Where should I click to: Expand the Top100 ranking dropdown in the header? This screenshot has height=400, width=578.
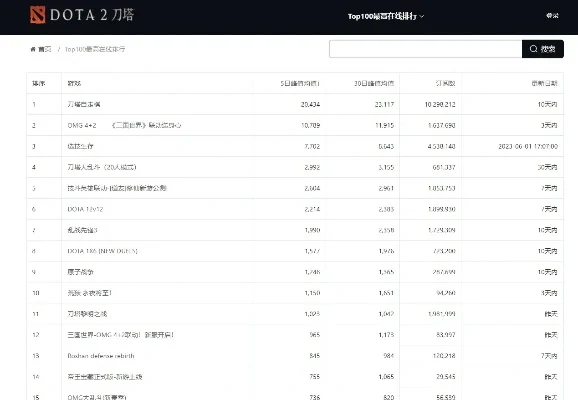click(386, 16)
